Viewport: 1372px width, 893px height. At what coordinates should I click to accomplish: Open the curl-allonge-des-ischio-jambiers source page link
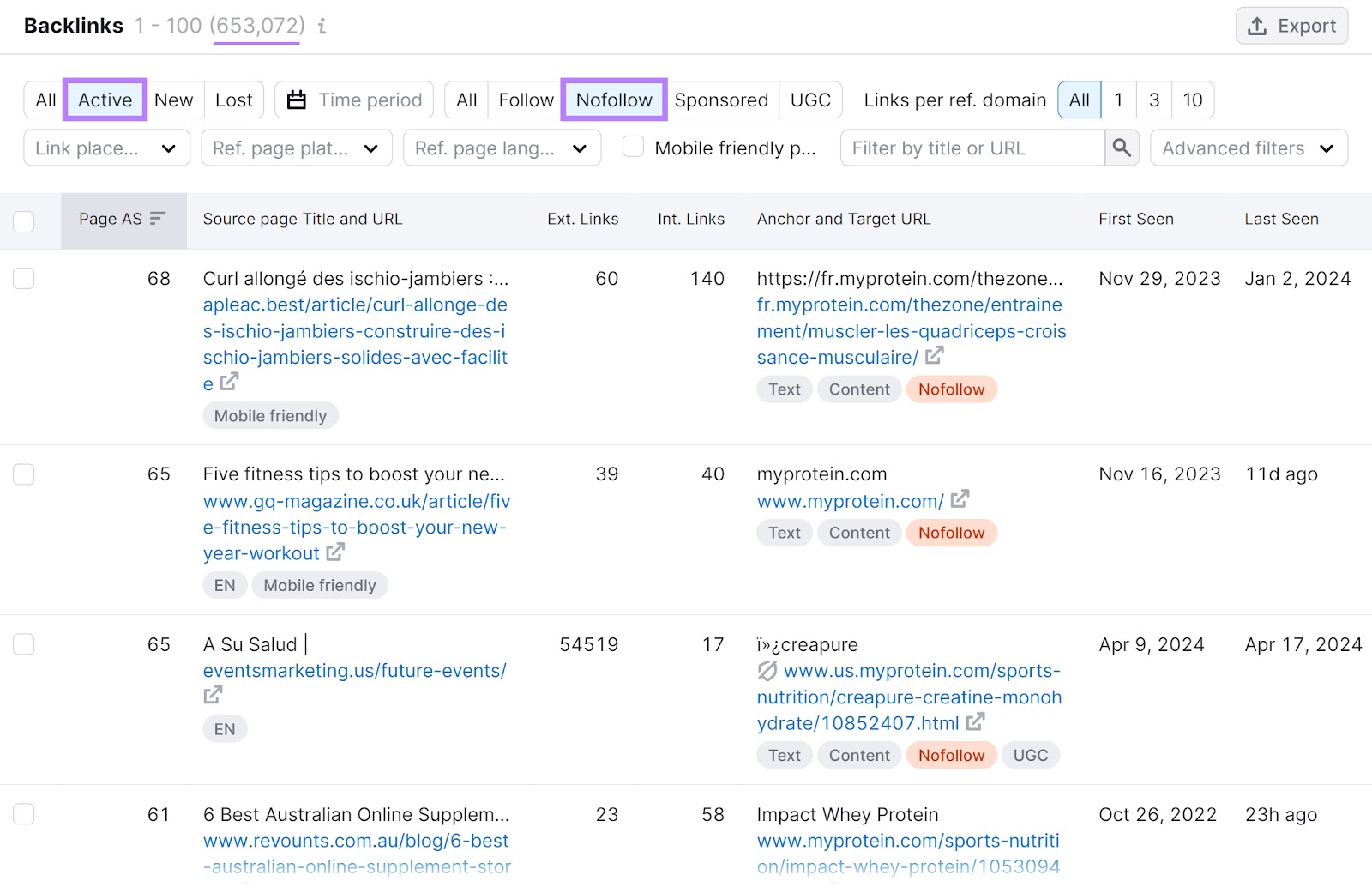coord(354,330)
